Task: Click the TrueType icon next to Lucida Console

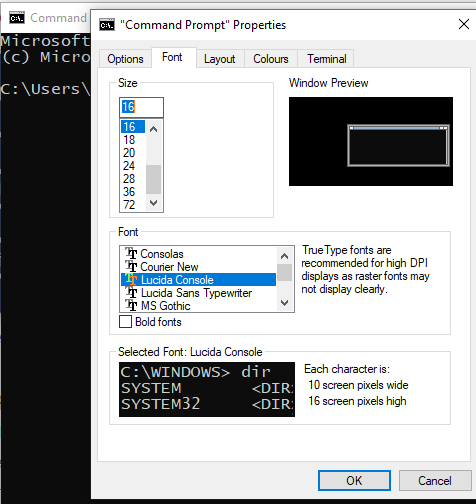Action: (131, 280)
